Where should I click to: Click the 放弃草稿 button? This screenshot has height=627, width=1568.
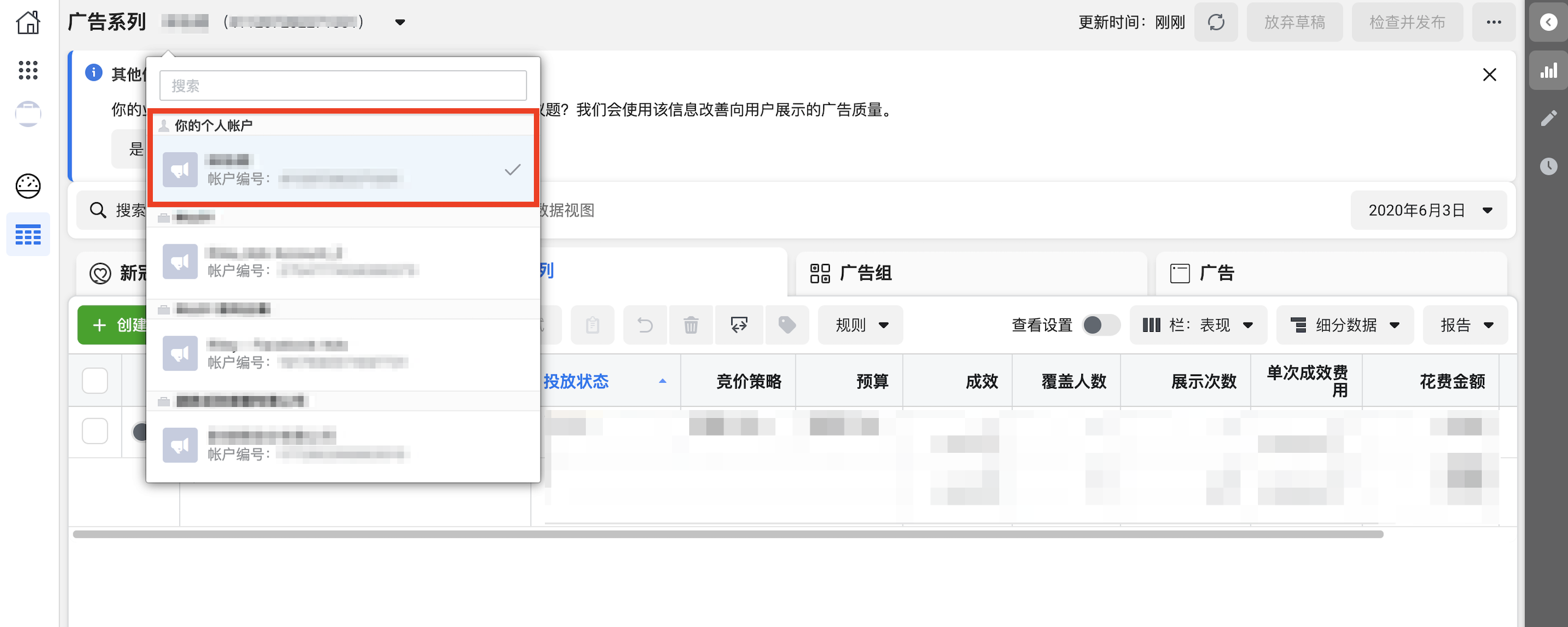tap(1294, 23)
